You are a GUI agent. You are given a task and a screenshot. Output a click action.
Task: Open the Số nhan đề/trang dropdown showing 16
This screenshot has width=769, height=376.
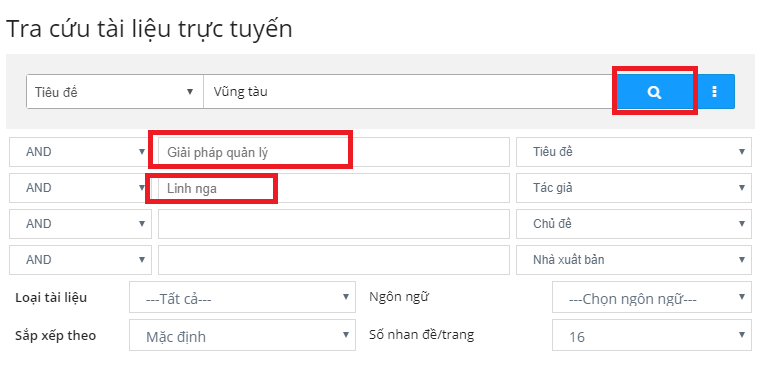click(x=652, y=335)
